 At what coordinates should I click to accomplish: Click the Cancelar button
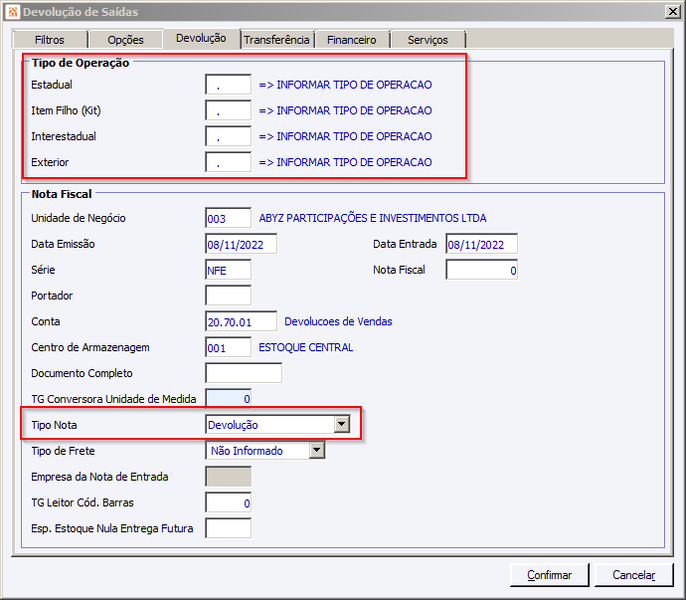[634, 575]
